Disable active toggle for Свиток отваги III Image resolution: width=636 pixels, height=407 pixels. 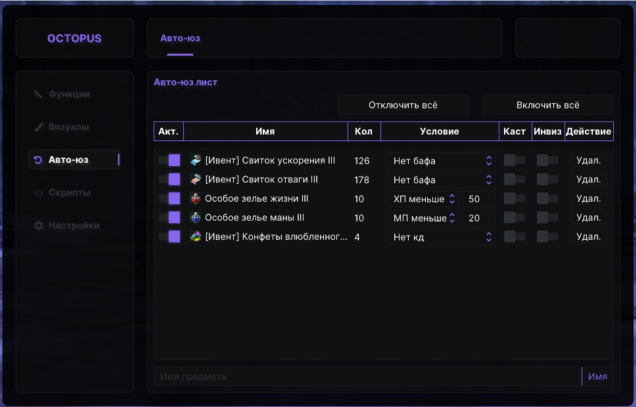(x=170, y=179)
